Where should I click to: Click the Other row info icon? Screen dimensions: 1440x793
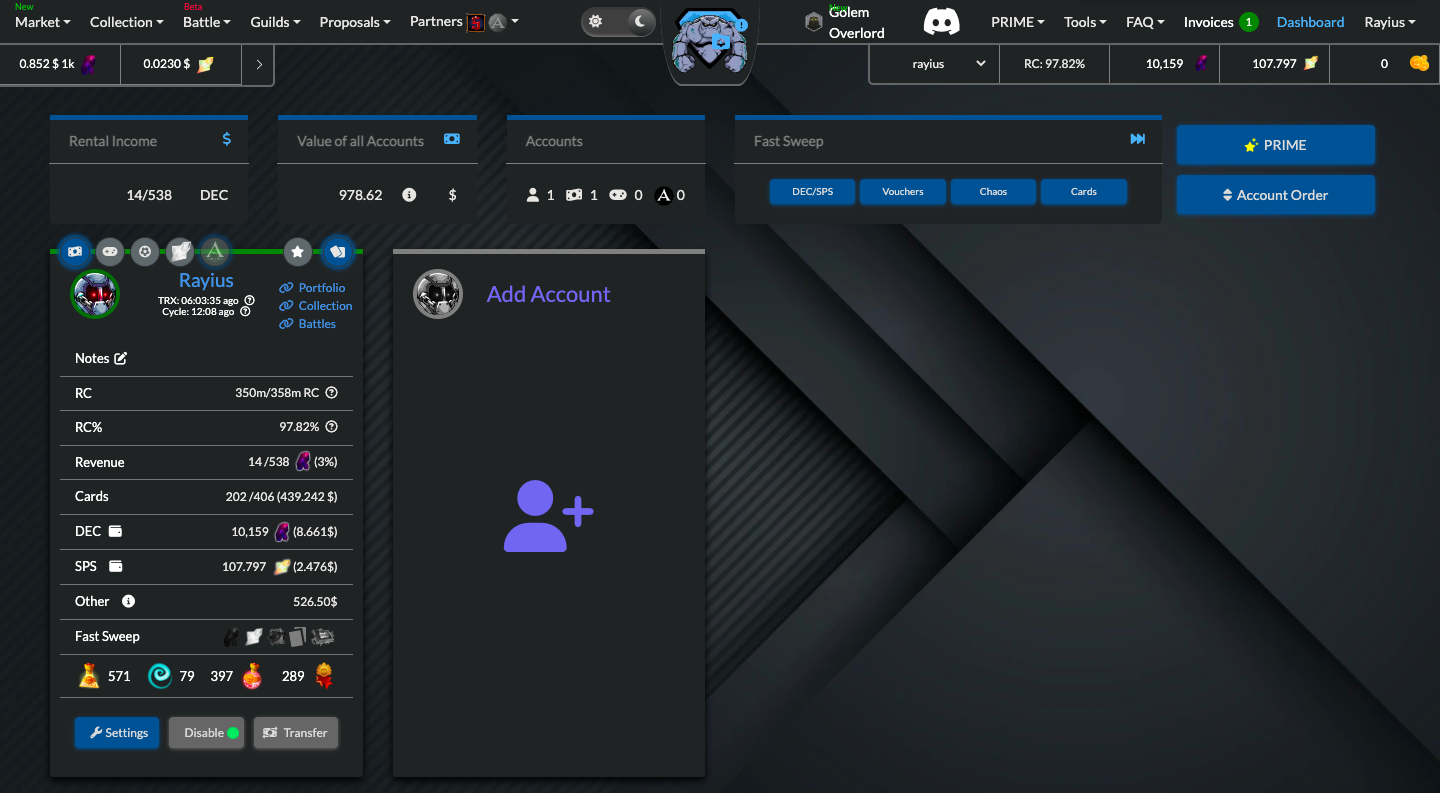tap(128, 601)
